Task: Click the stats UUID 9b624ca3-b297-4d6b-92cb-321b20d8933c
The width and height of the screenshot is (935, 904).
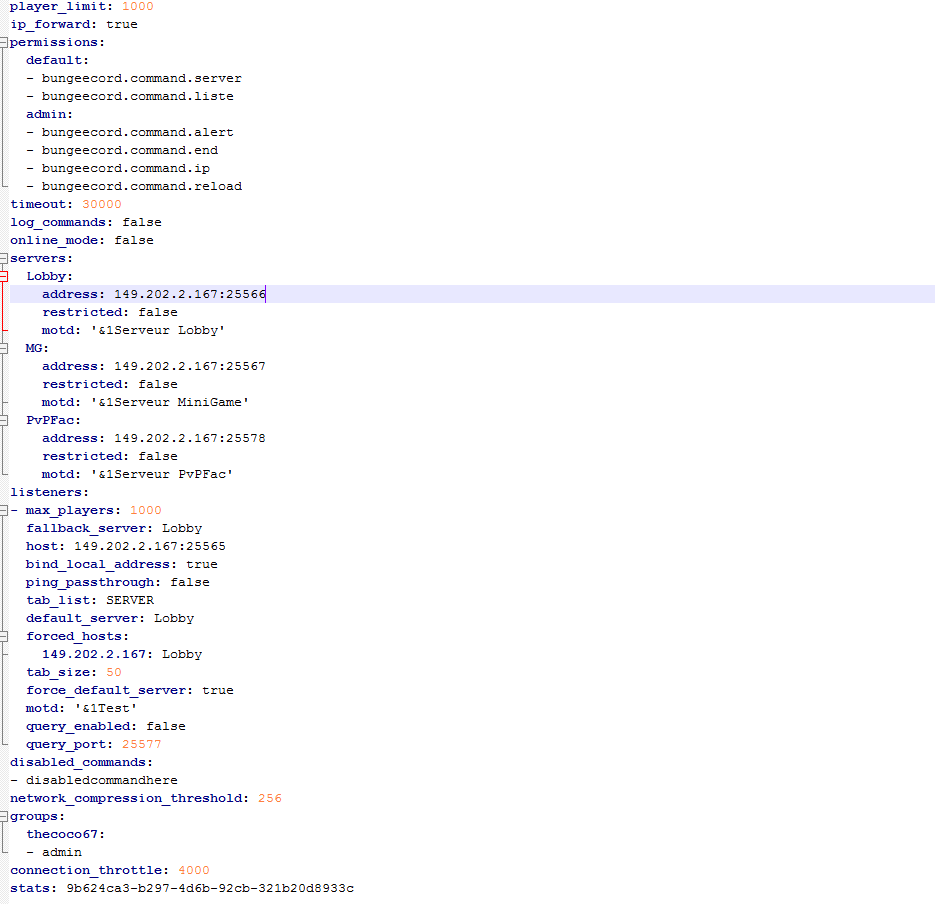Action: tap(210, 888)
